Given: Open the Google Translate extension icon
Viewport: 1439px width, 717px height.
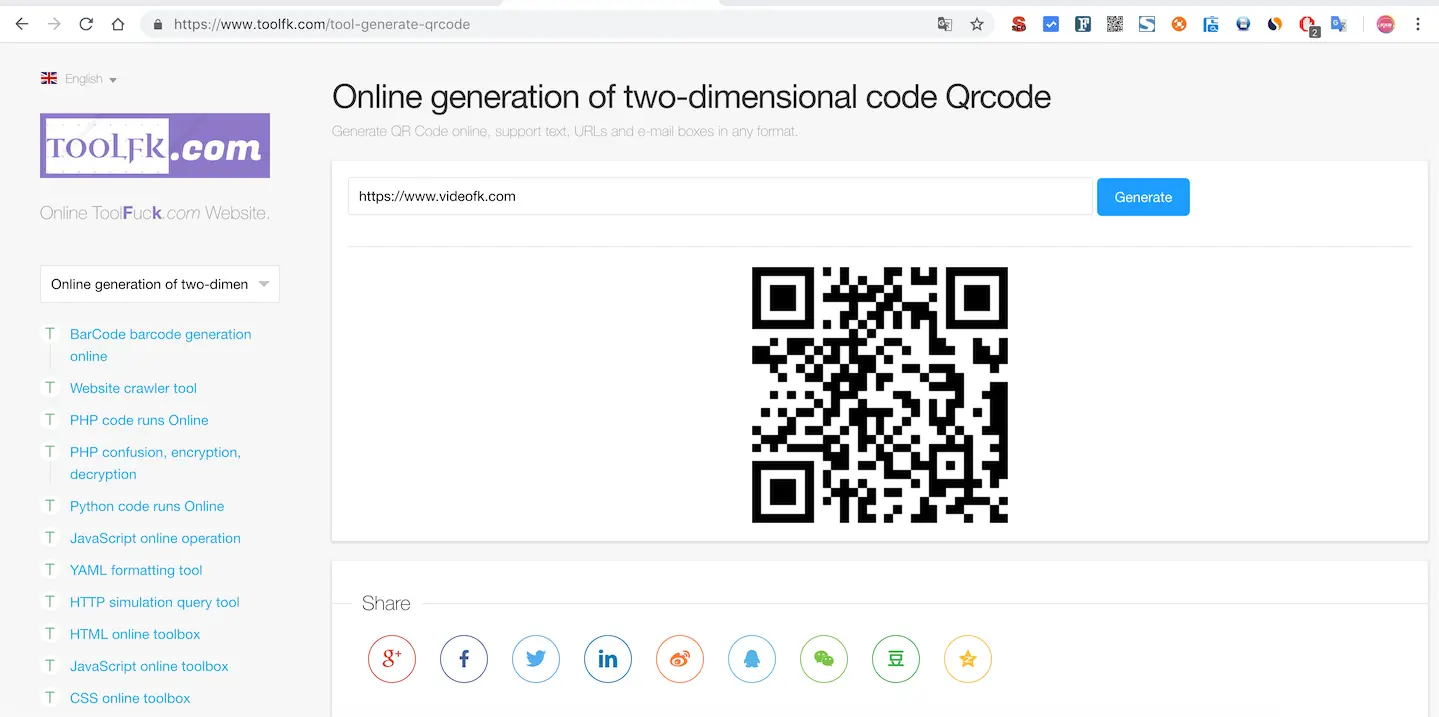Looking at the screenshot, I should (944, 23).
